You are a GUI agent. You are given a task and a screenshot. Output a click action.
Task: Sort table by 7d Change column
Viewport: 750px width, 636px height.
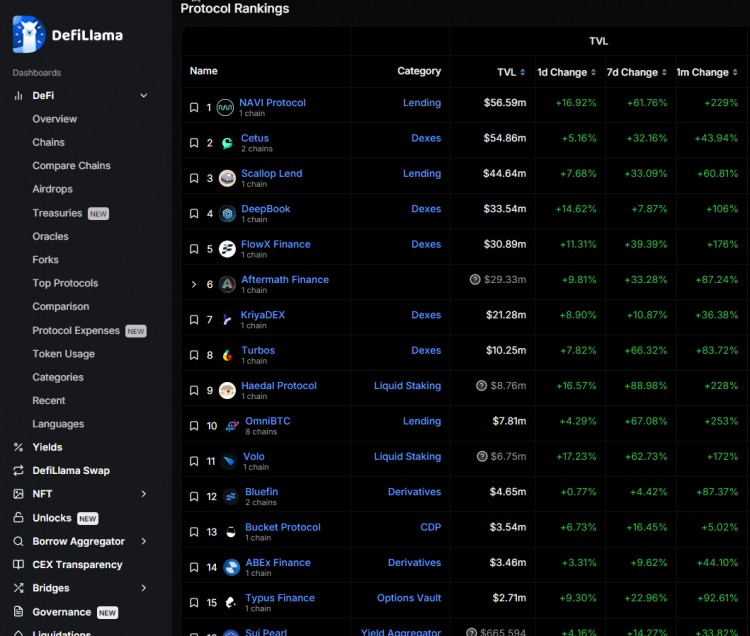[x=636, y=72]
